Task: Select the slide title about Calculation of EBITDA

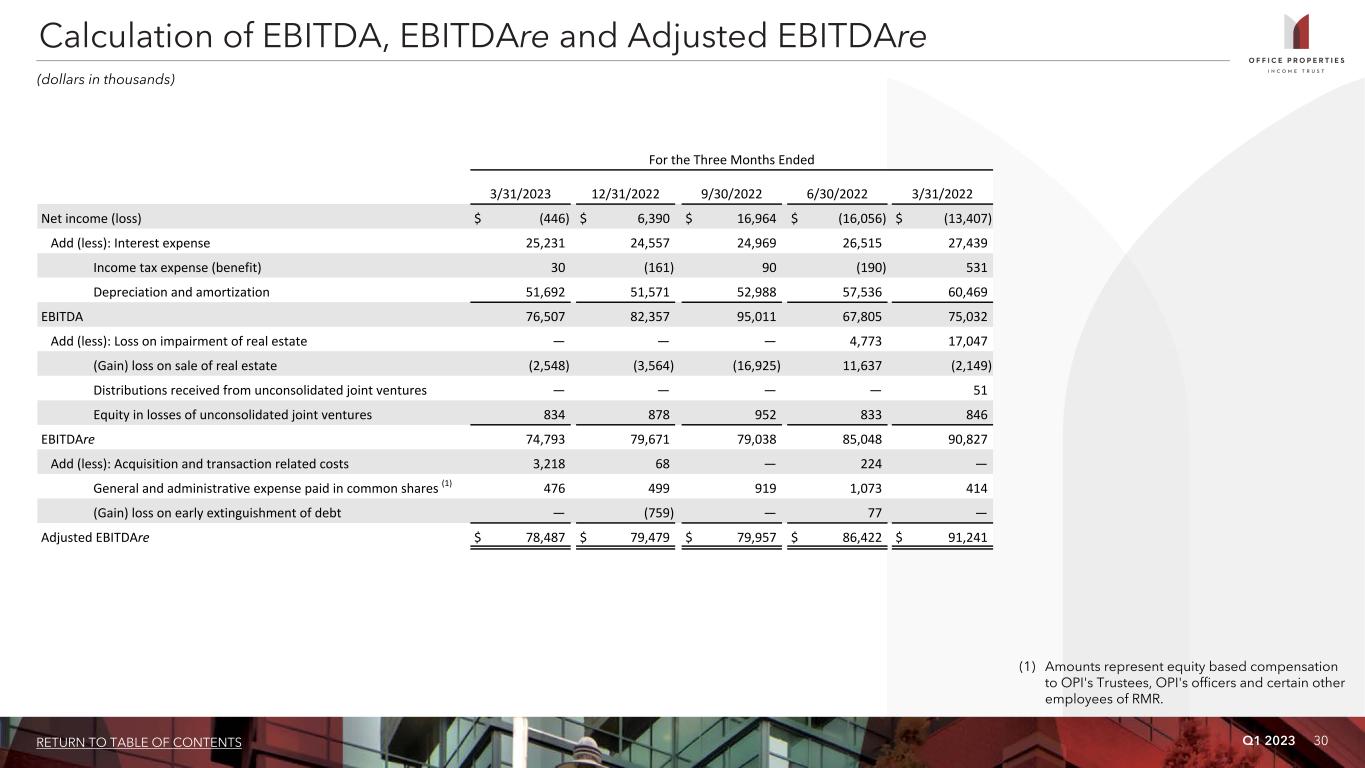Action: [482, 35]
